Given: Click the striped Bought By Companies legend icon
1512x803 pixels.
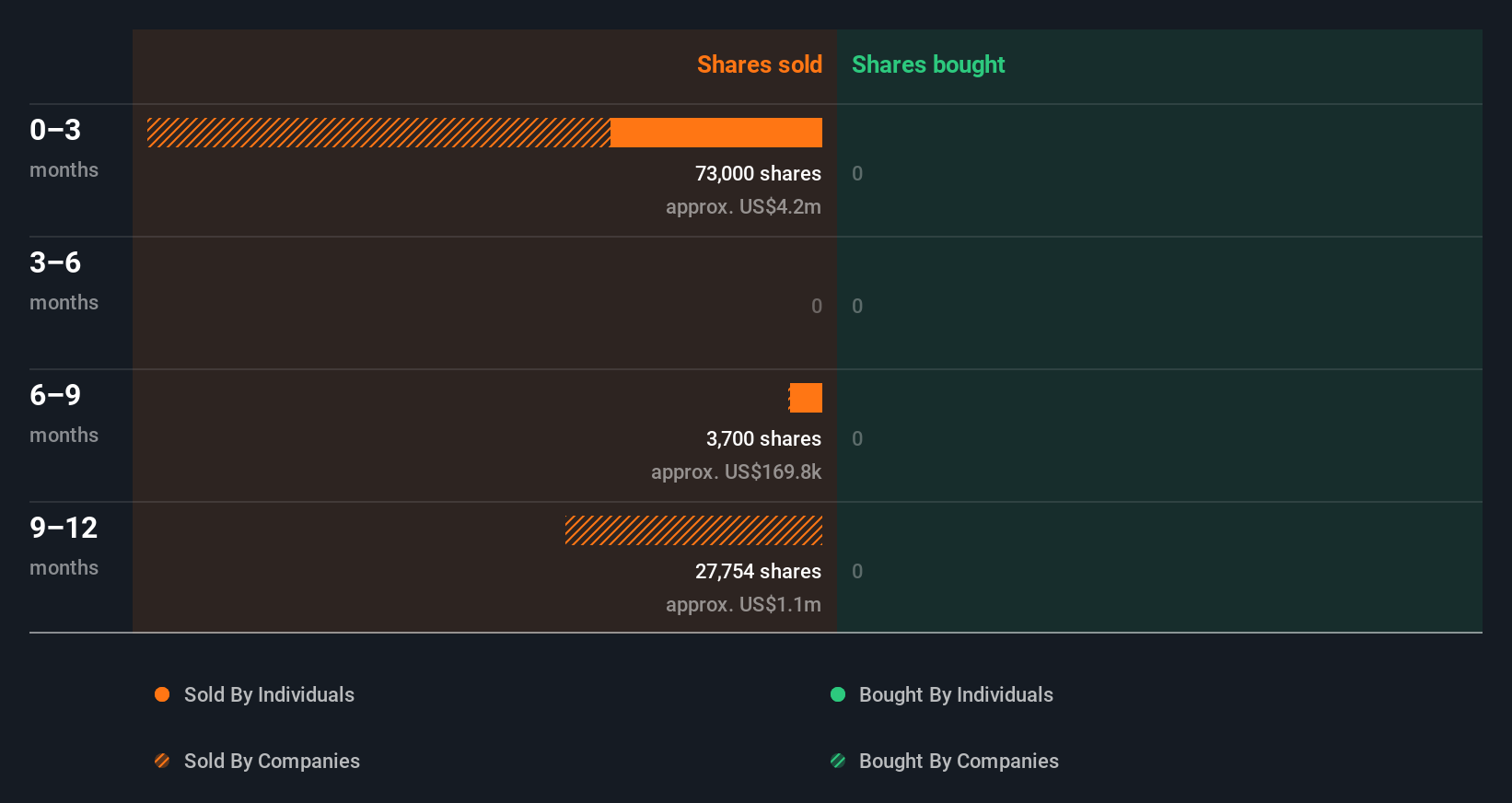Looking at the screenshot, I should tap(838, 761).
